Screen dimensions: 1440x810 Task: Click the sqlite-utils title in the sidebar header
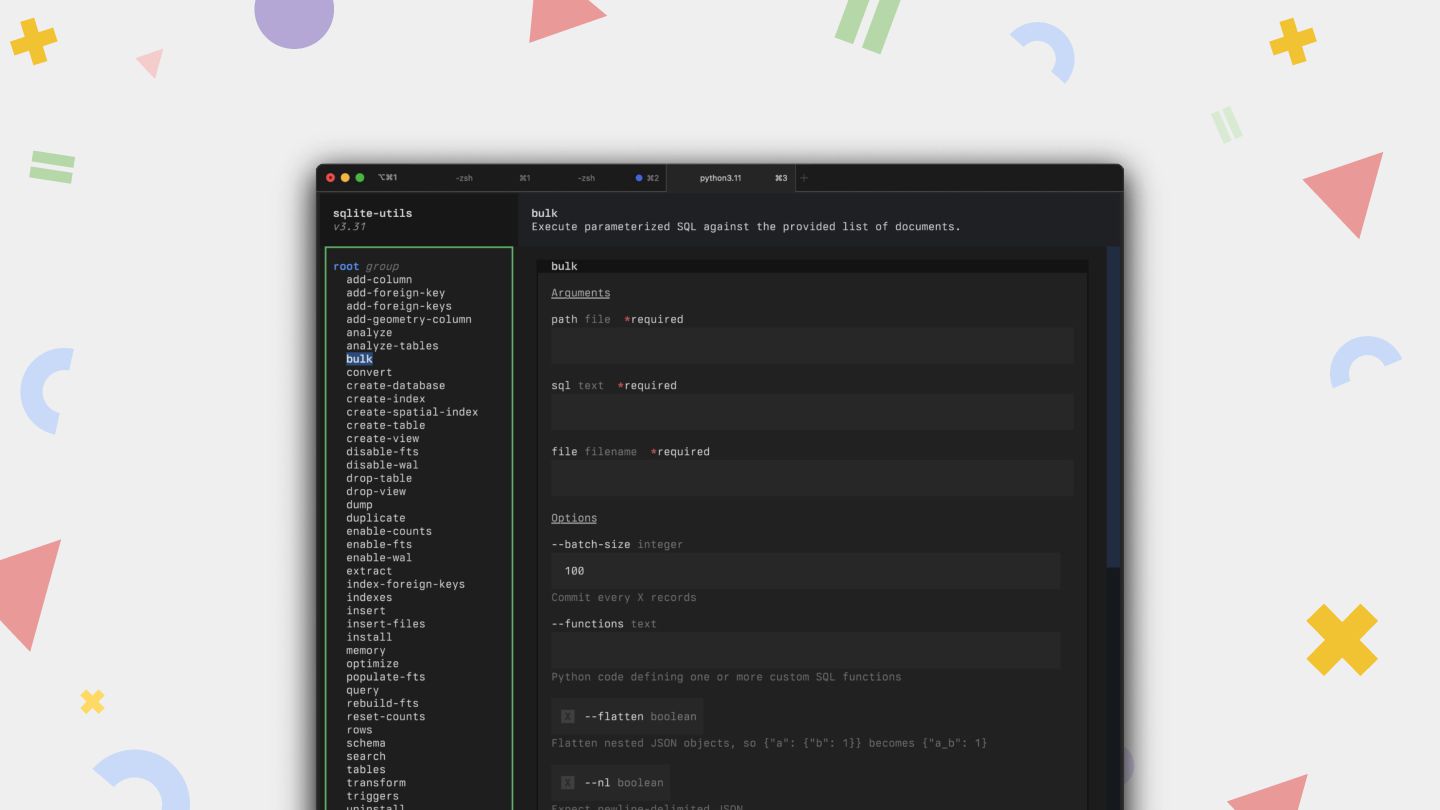pyautogui.click(x=373, y=213)
